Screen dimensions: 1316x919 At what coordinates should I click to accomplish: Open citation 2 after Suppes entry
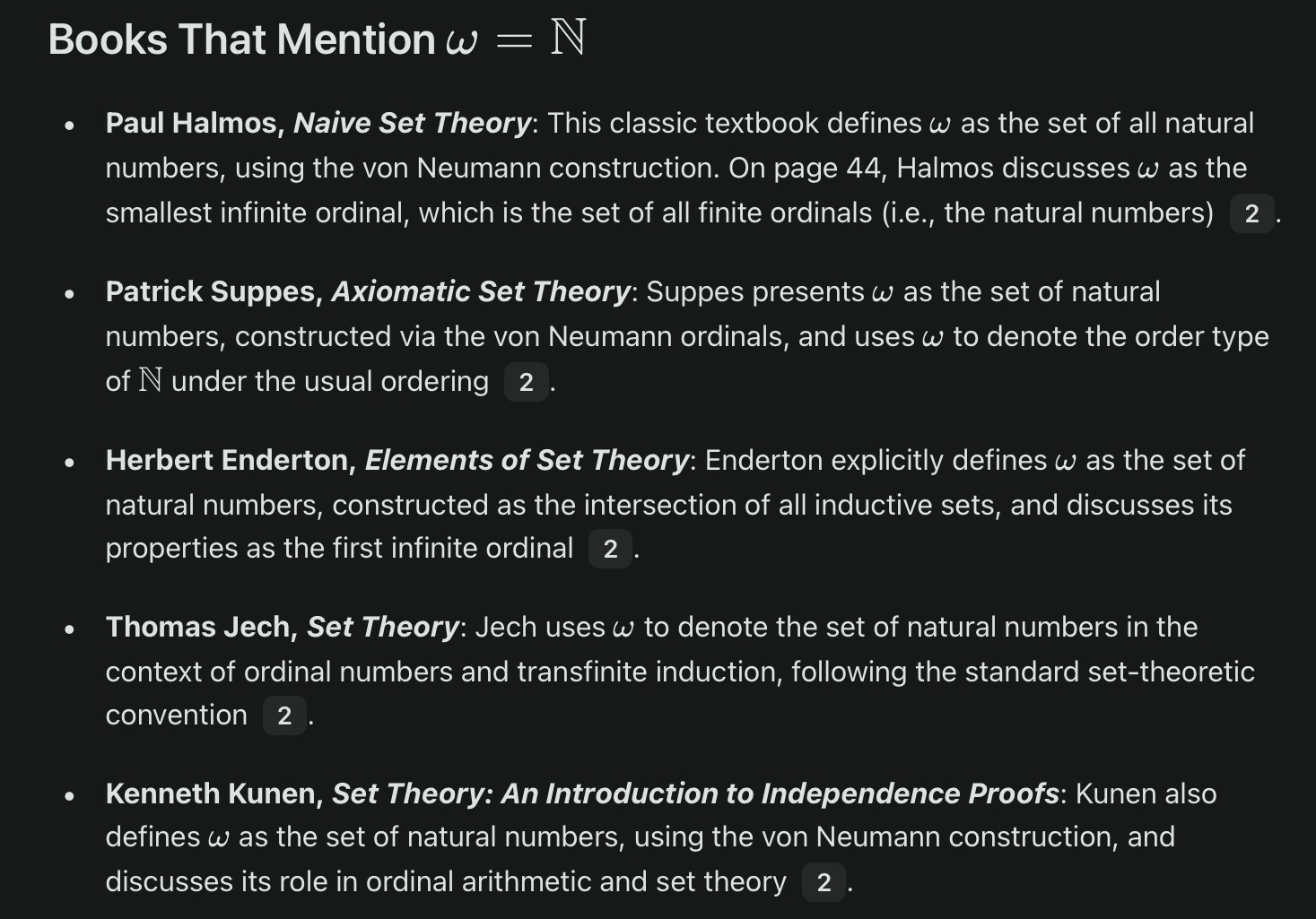526,382
